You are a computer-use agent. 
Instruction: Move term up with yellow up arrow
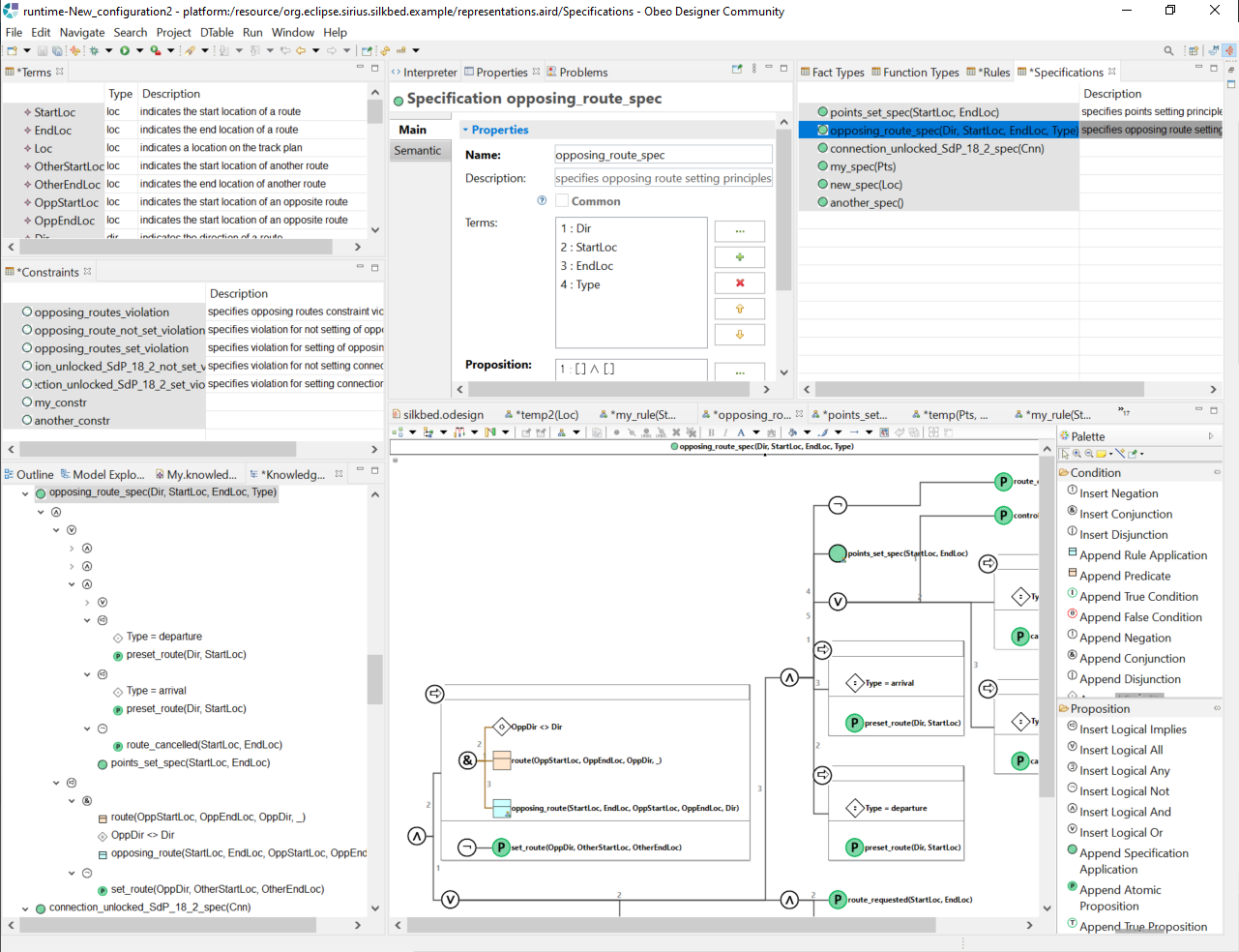740,310
